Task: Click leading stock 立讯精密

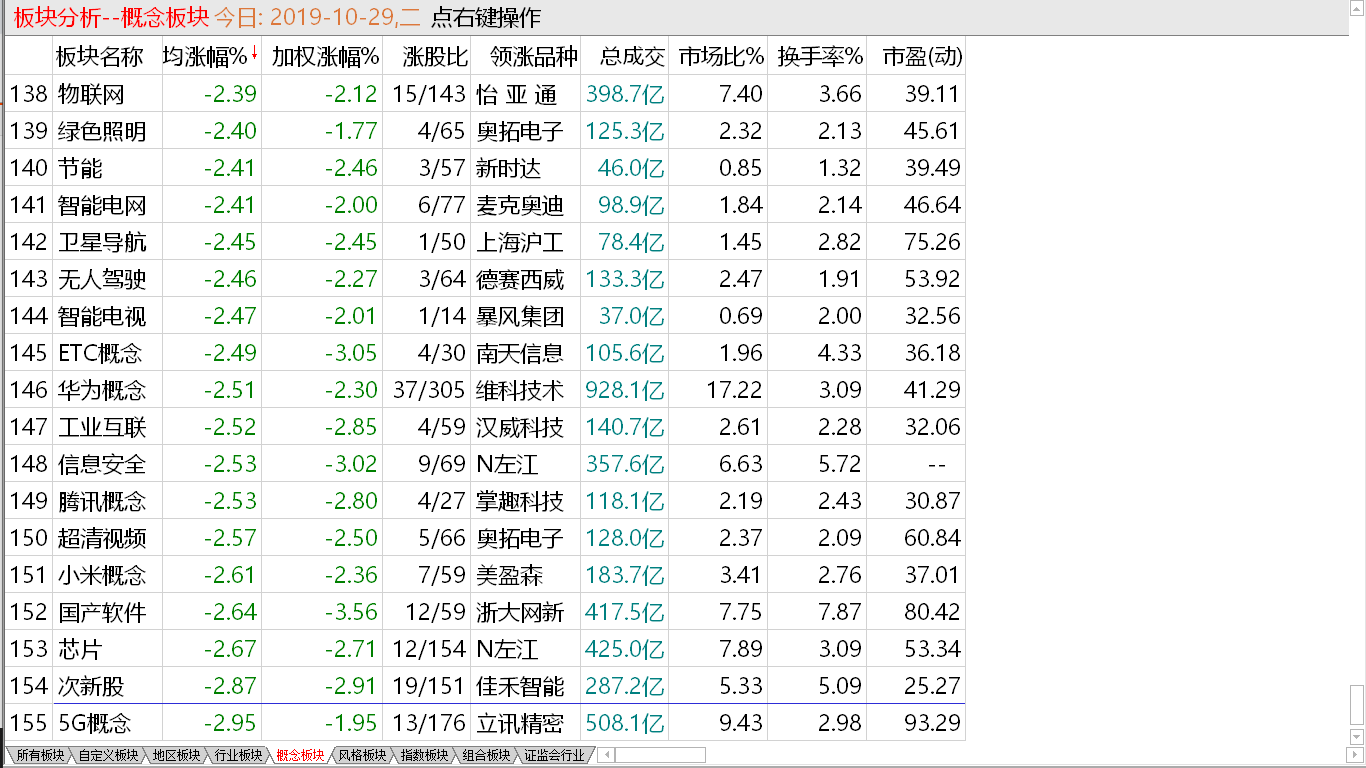Action: [521, 723]
